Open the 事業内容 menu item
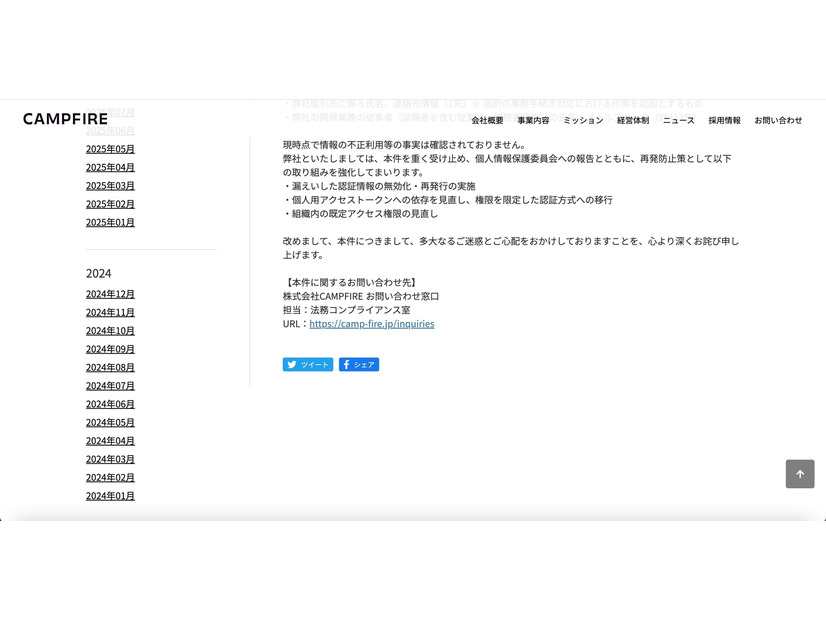The width and height of the screenshot is (826, 620). click(x=533, y=120)
